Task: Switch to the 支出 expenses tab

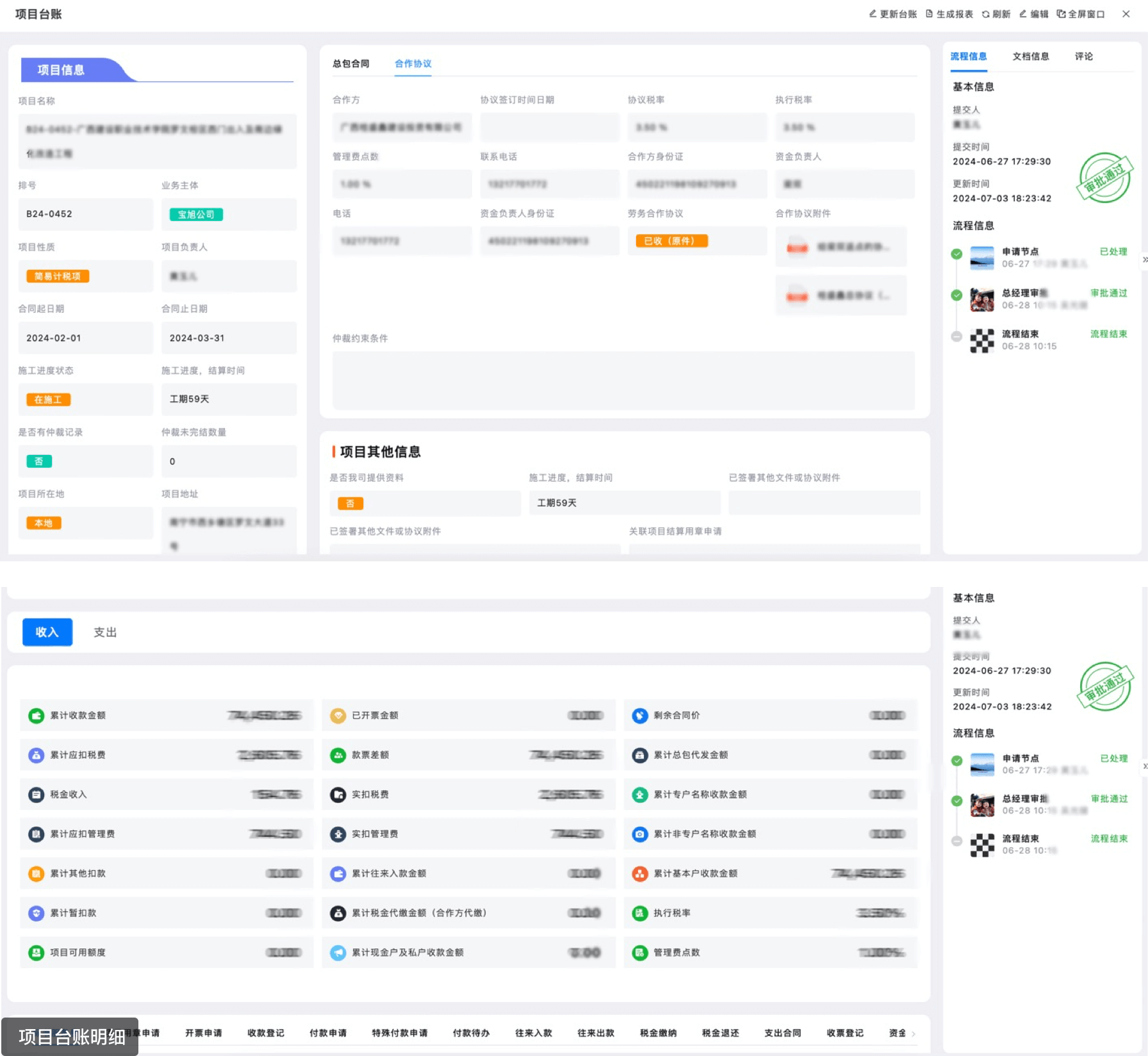Action: coord(105,632)
